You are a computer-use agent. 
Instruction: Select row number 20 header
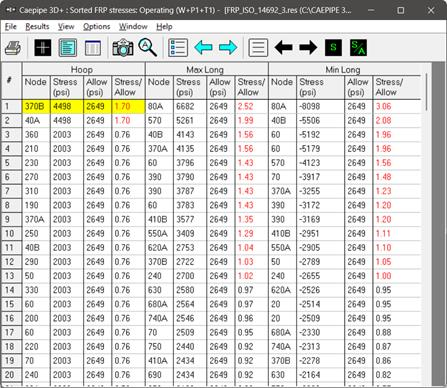(x=11, y=375)
